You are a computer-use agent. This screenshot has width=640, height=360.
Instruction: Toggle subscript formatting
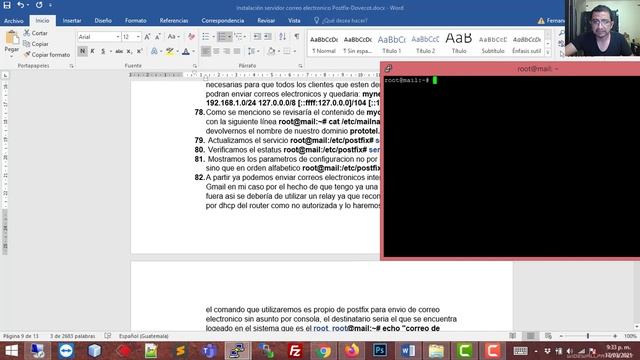pyautogui.click(x=129, y=51)
